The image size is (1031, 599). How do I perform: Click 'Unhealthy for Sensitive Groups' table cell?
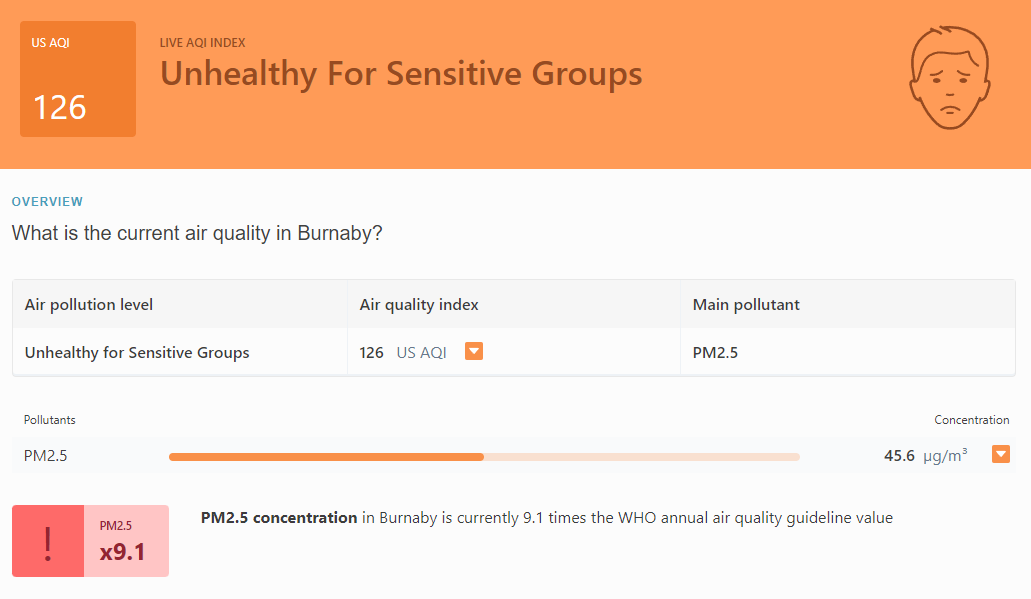137,352
